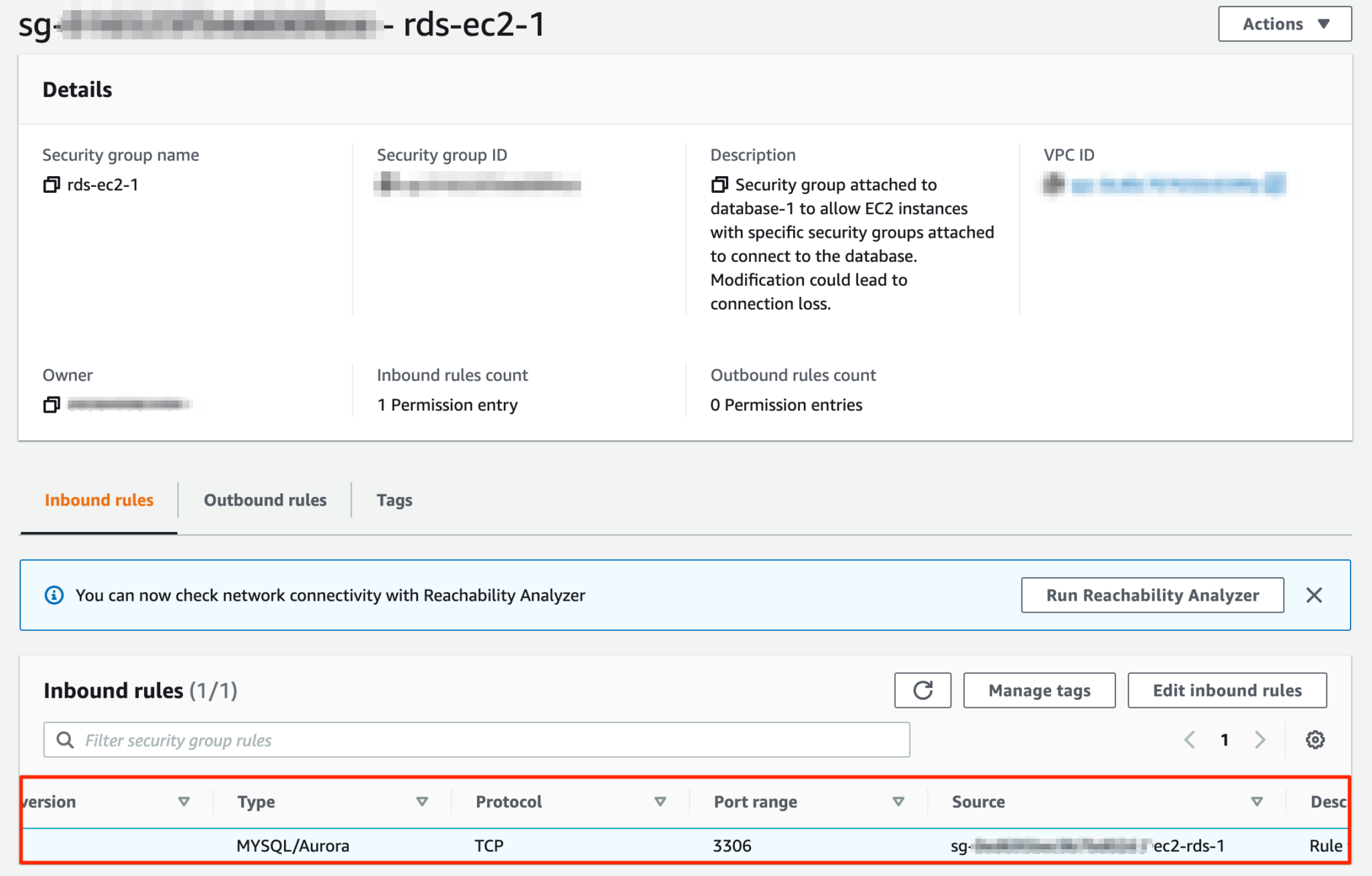Click the info icon on the Reachability banner
The image size is (1372, 876).
(x=54, y=595)
